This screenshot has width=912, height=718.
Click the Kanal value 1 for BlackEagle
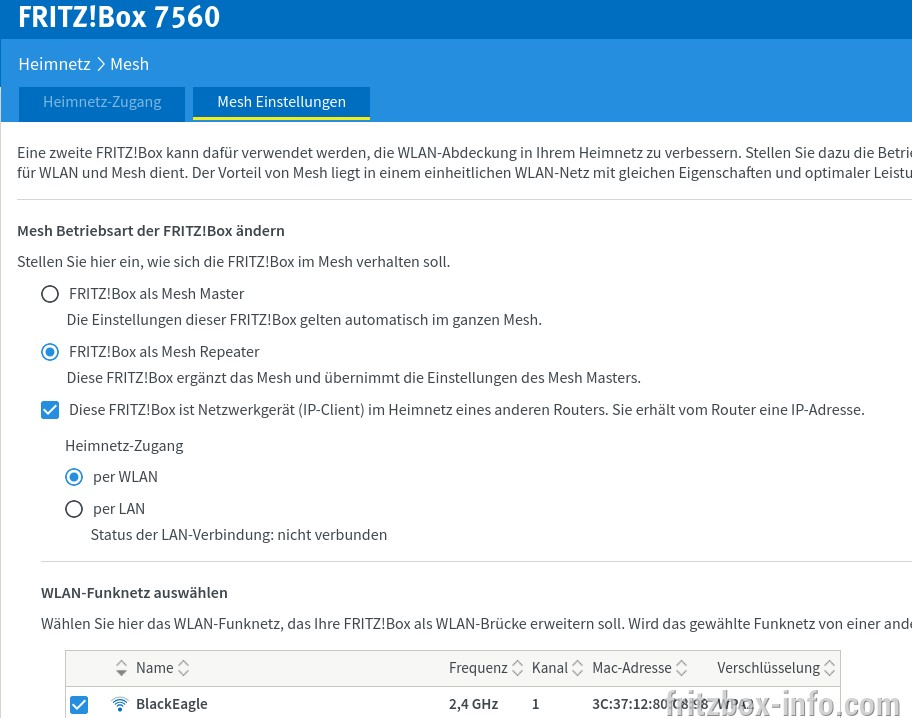pos(536,704)
